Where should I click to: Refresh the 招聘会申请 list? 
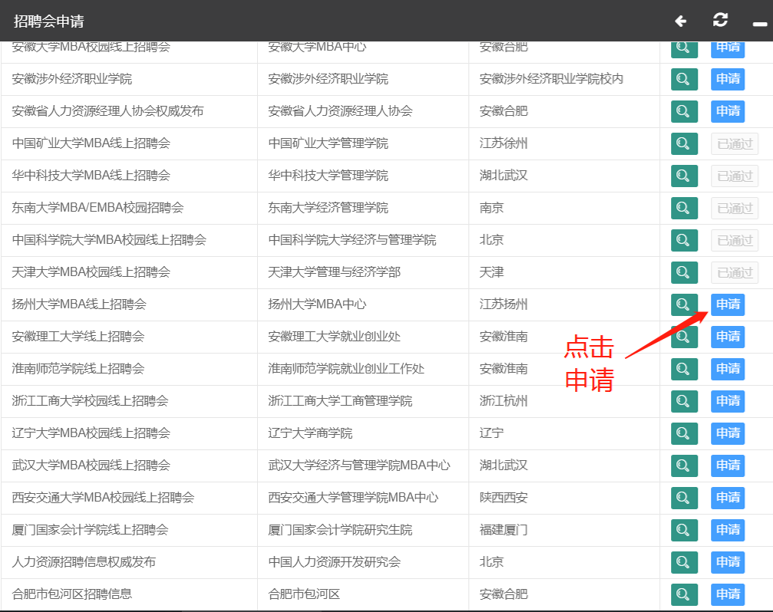coord(720,20)
